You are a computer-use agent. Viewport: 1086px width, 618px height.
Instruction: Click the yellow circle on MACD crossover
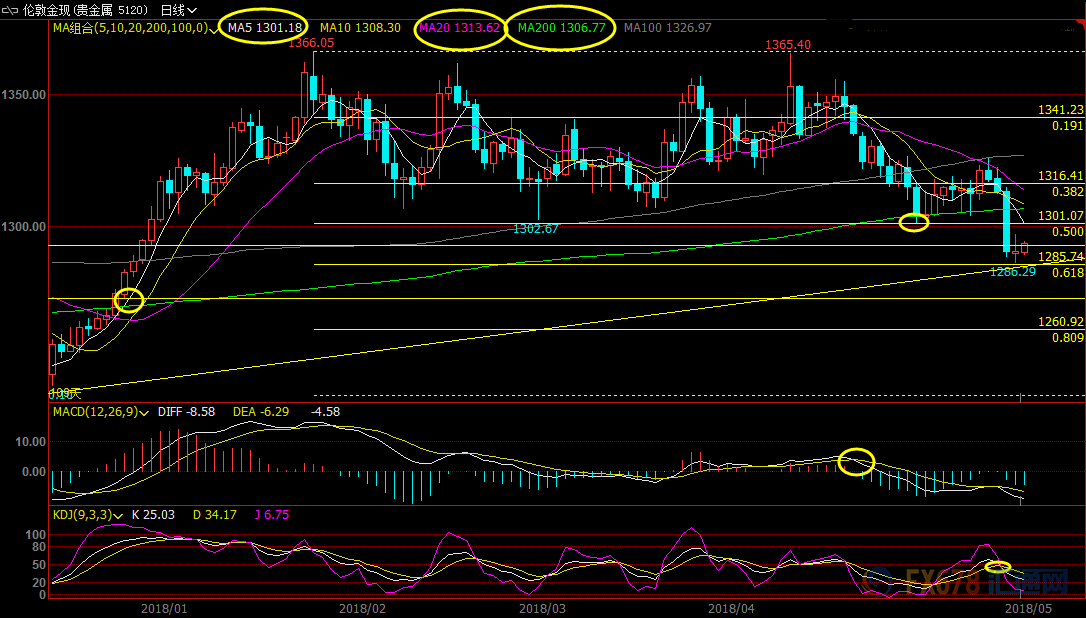pyautogui.click(x=856, y=461)
